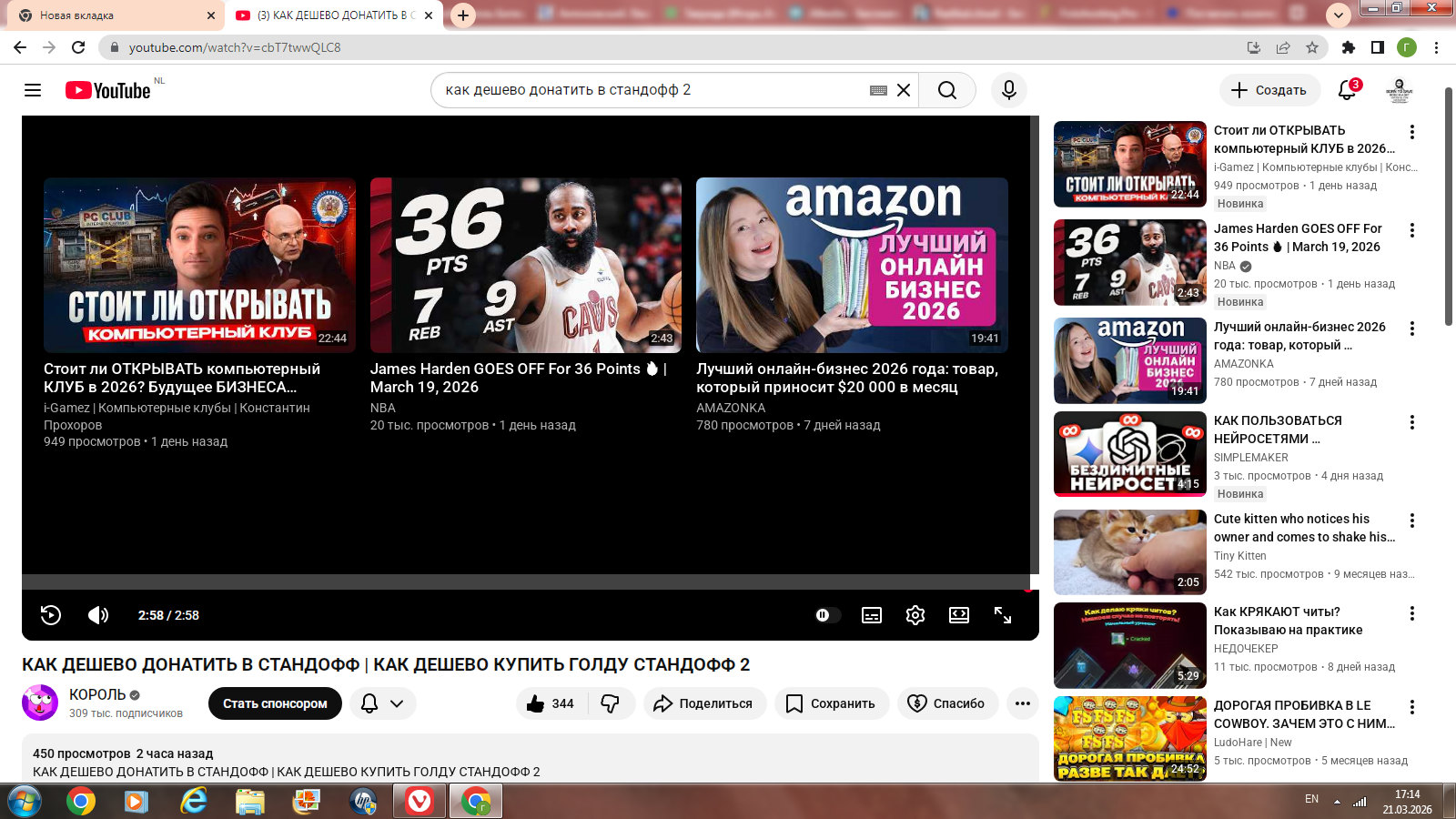Image resolution: width=1456 pixels, height=819 pixels.
Task: Open the КОРОЛЬ channel avatar
Action: tap(40, 703)
